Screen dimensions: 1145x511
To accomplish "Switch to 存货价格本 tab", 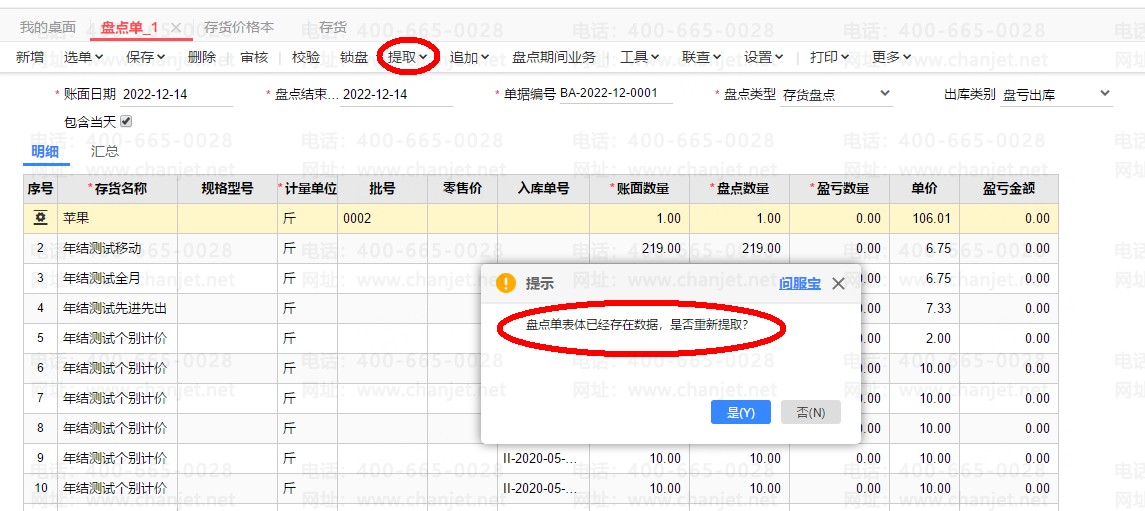I will [x=239, y=28].
